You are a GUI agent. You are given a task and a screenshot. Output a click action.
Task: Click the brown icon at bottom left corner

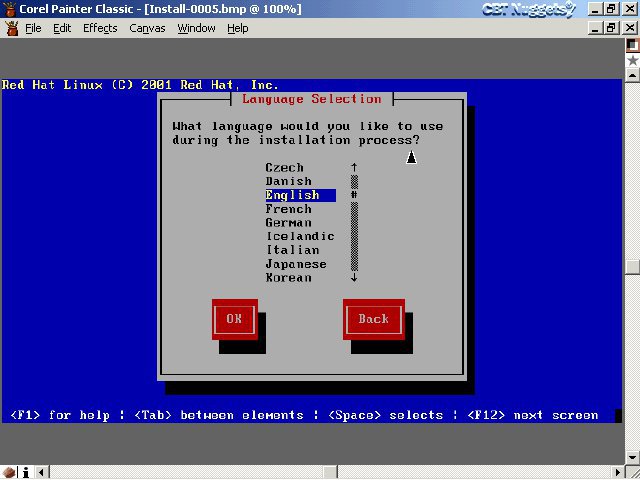coord(9,472)
